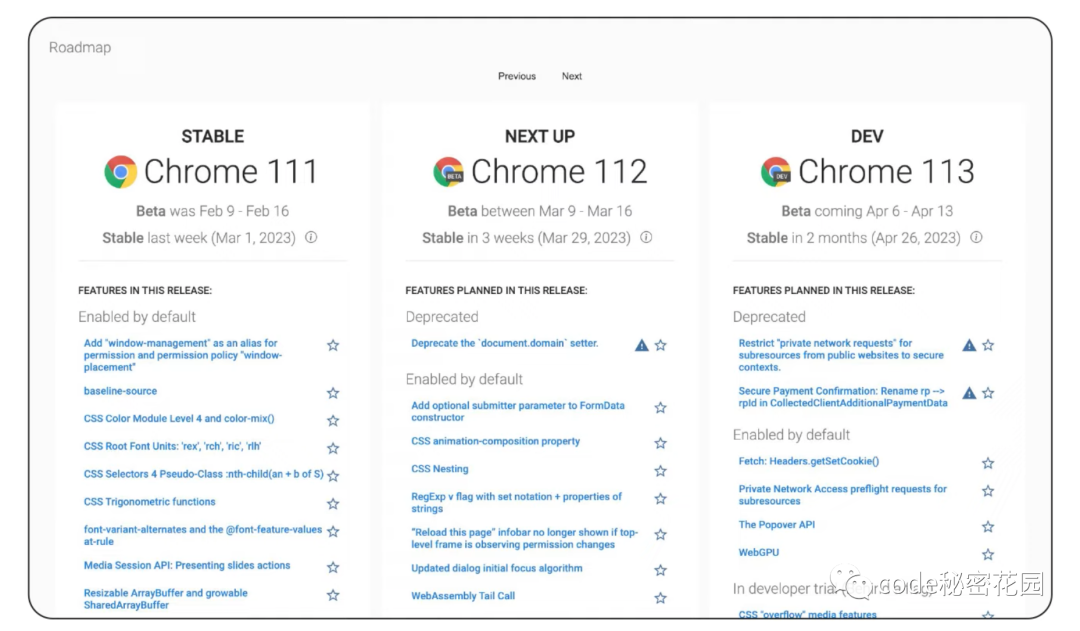Click the Roadmap page title

coord(80,47)
